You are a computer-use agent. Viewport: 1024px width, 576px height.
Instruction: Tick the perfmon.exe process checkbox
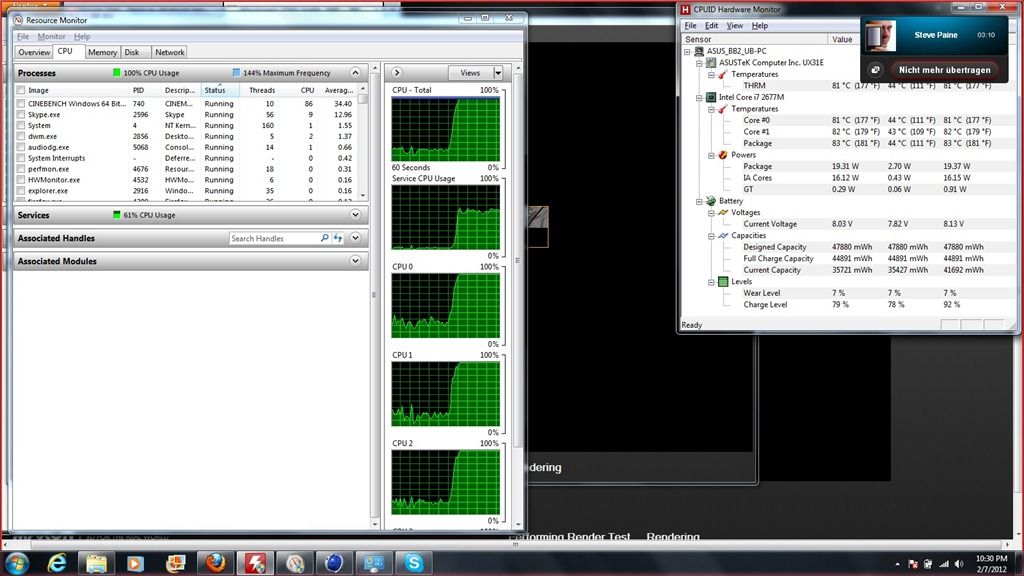click(x=21, y=169)
